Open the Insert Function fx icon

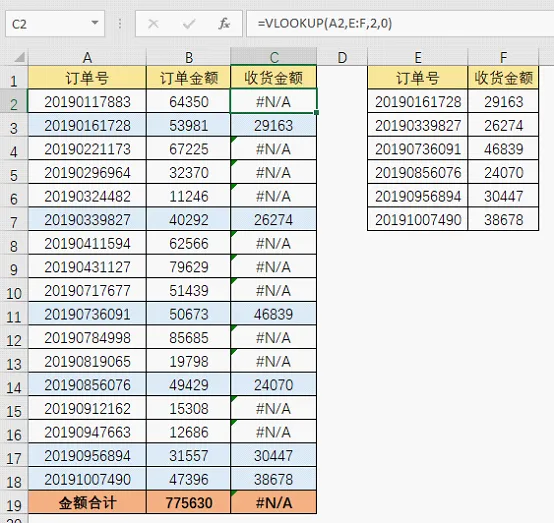(x=224, y=24)
